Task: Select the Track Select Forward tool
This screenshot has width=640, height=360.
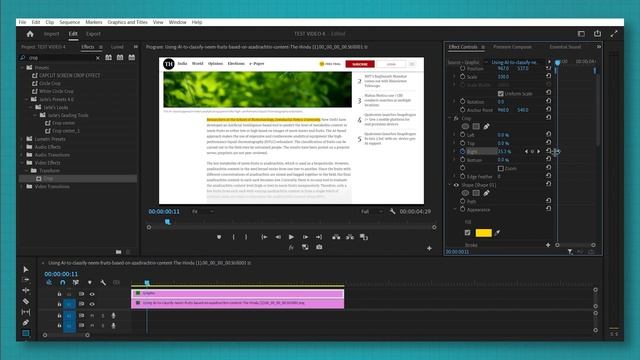Action: [x=26, y=280]
